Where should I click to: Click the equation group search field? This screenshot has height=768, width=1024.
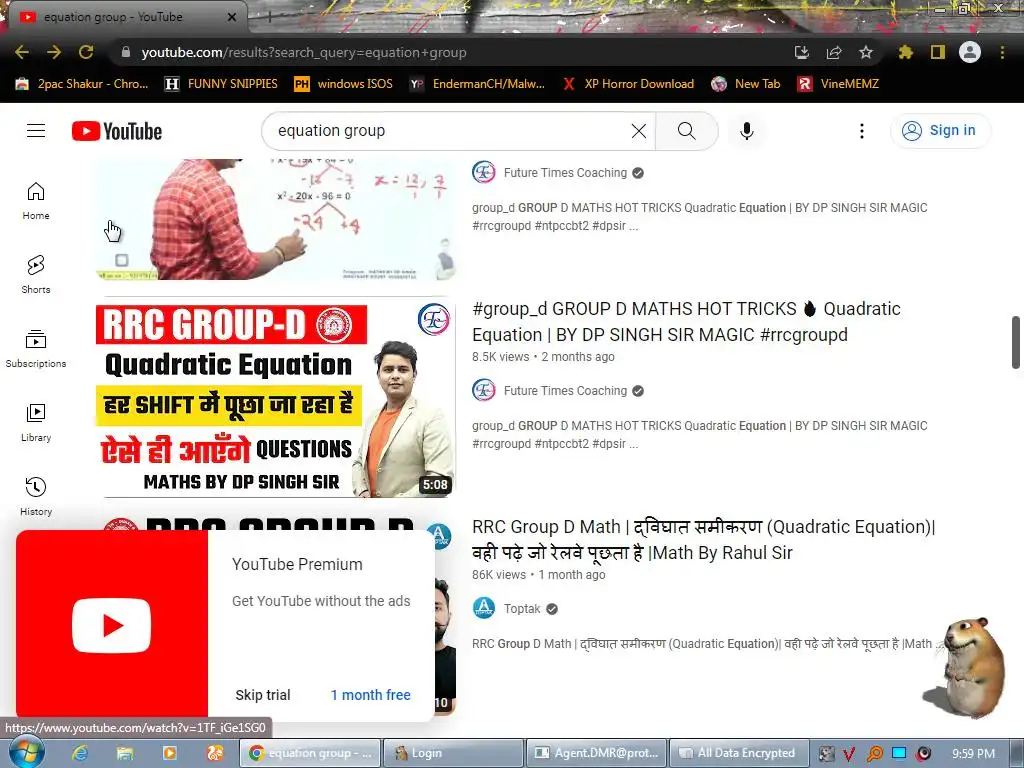[x=451, y=131]
